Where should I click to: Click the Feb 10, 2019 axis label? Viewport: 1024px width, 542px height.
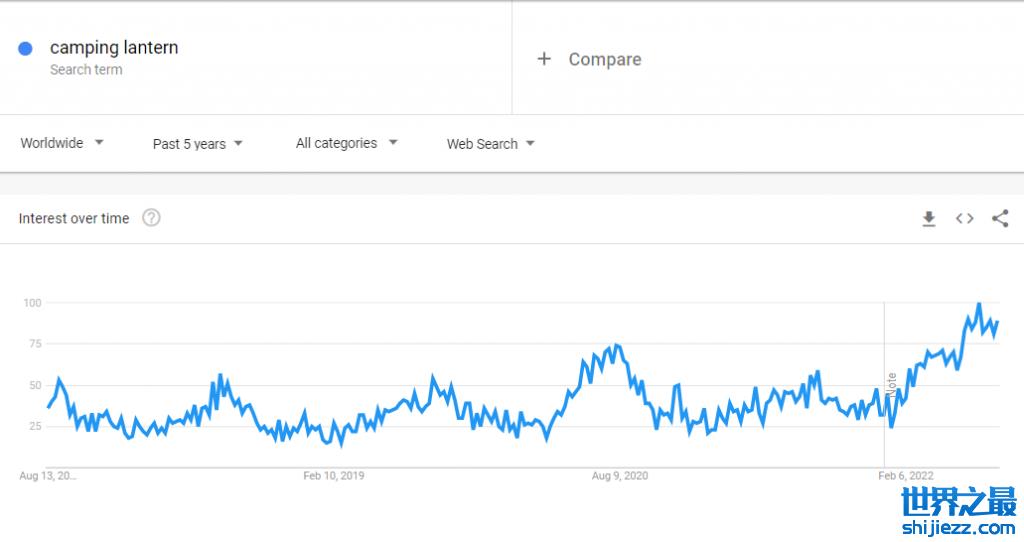[x=334, y=476]
